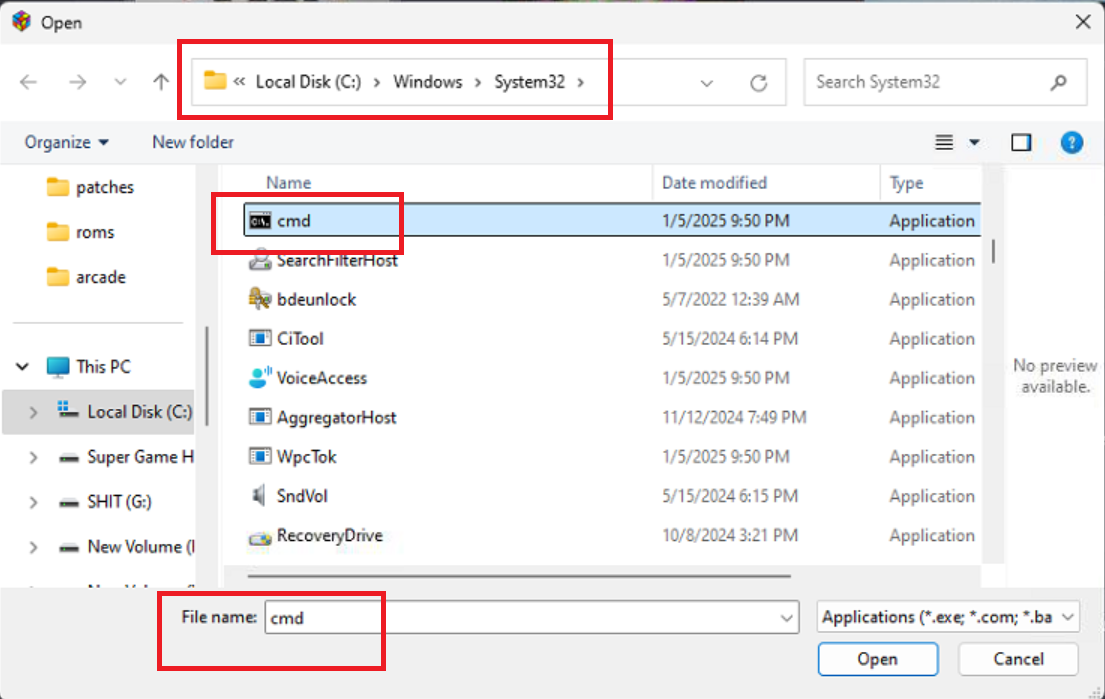
Task: Click the 11/12/2024 7:49 PM date cell
Action: (734, 418)
